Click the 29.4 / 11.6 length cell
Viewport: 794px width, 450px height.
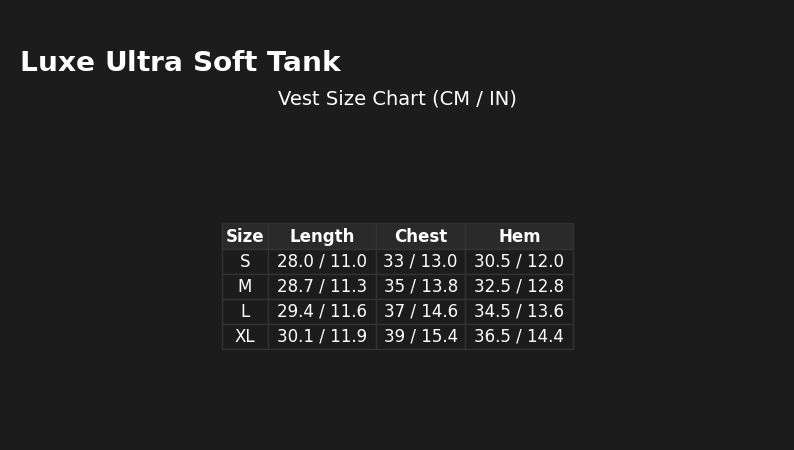[322, 312]
